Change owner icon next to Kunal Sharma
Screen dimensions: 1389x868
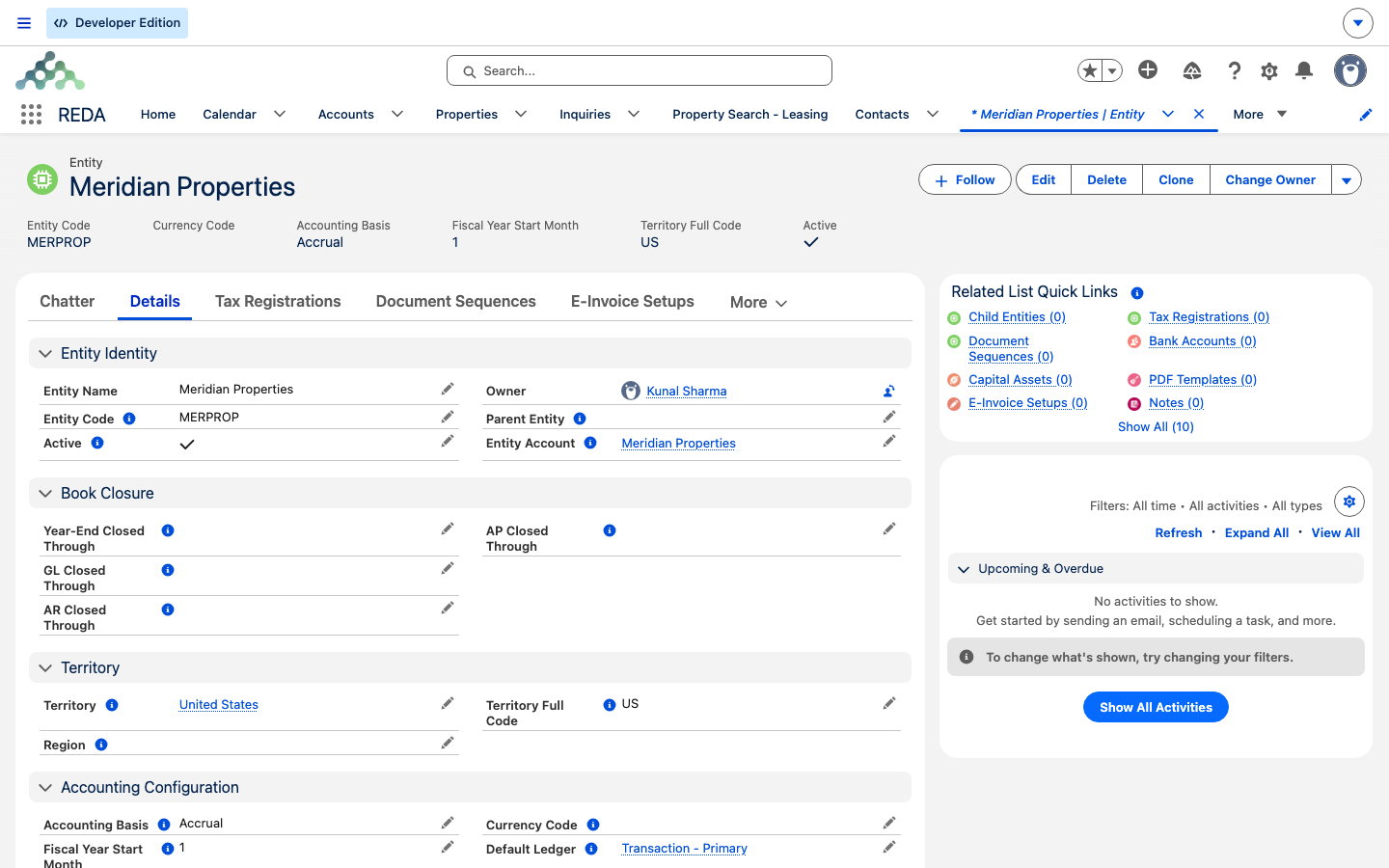889,391
